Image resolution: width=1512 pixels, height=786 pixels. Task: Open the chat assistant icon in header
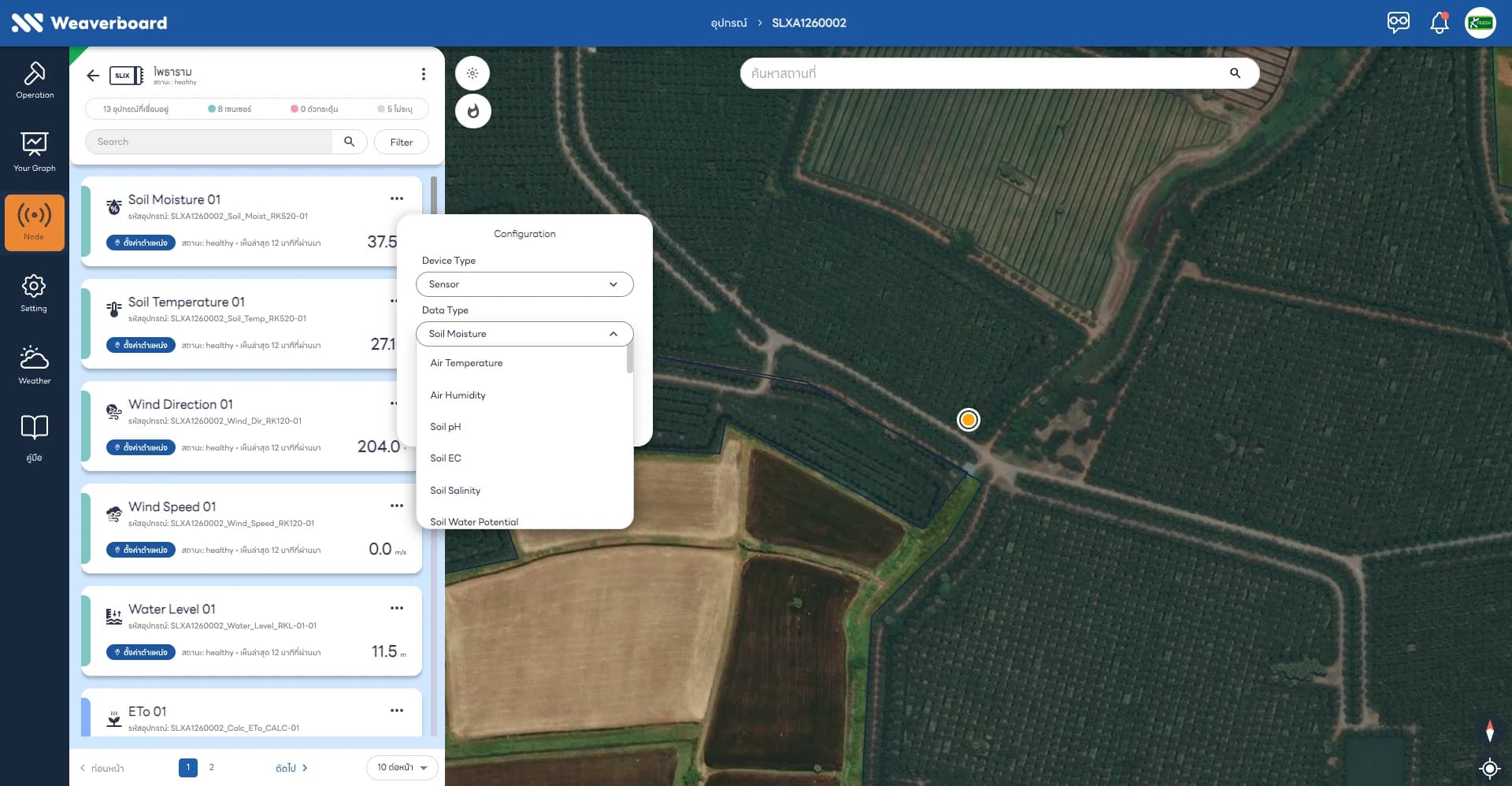(x=1399, y=22)
